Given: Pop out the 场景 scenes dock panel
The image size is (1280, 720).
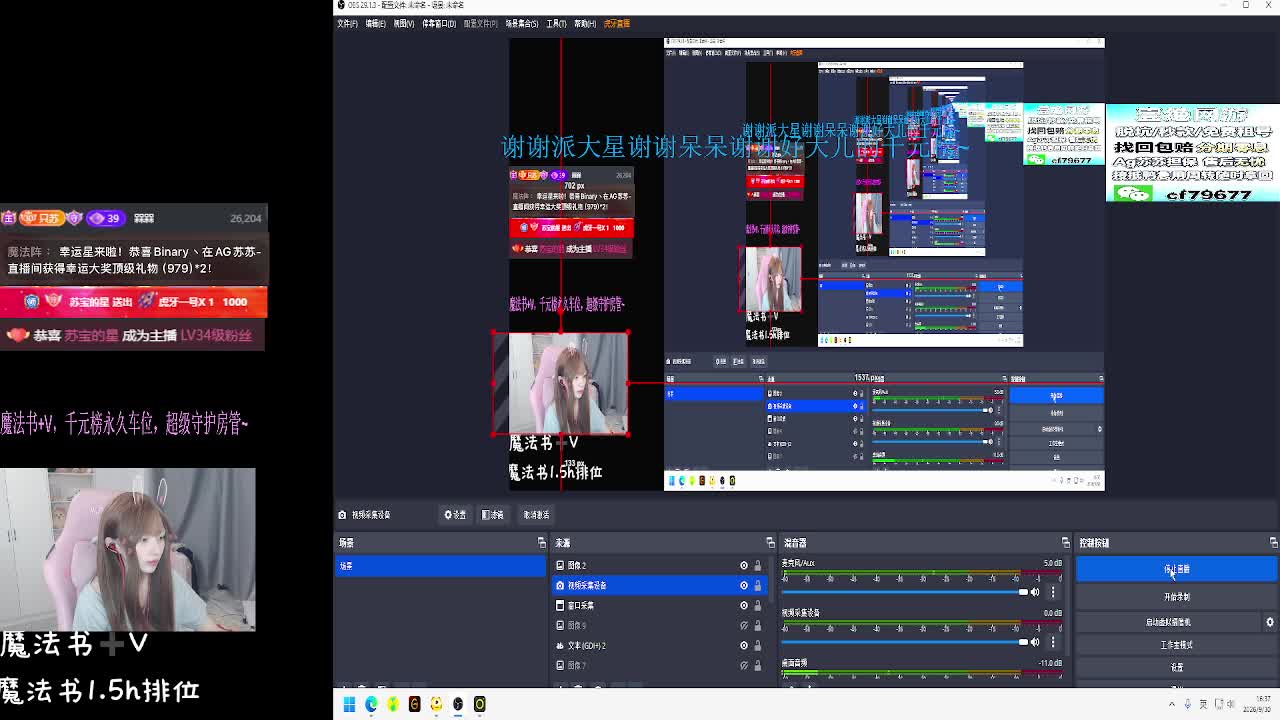Looking at the screenshot, I should [542, 543].
